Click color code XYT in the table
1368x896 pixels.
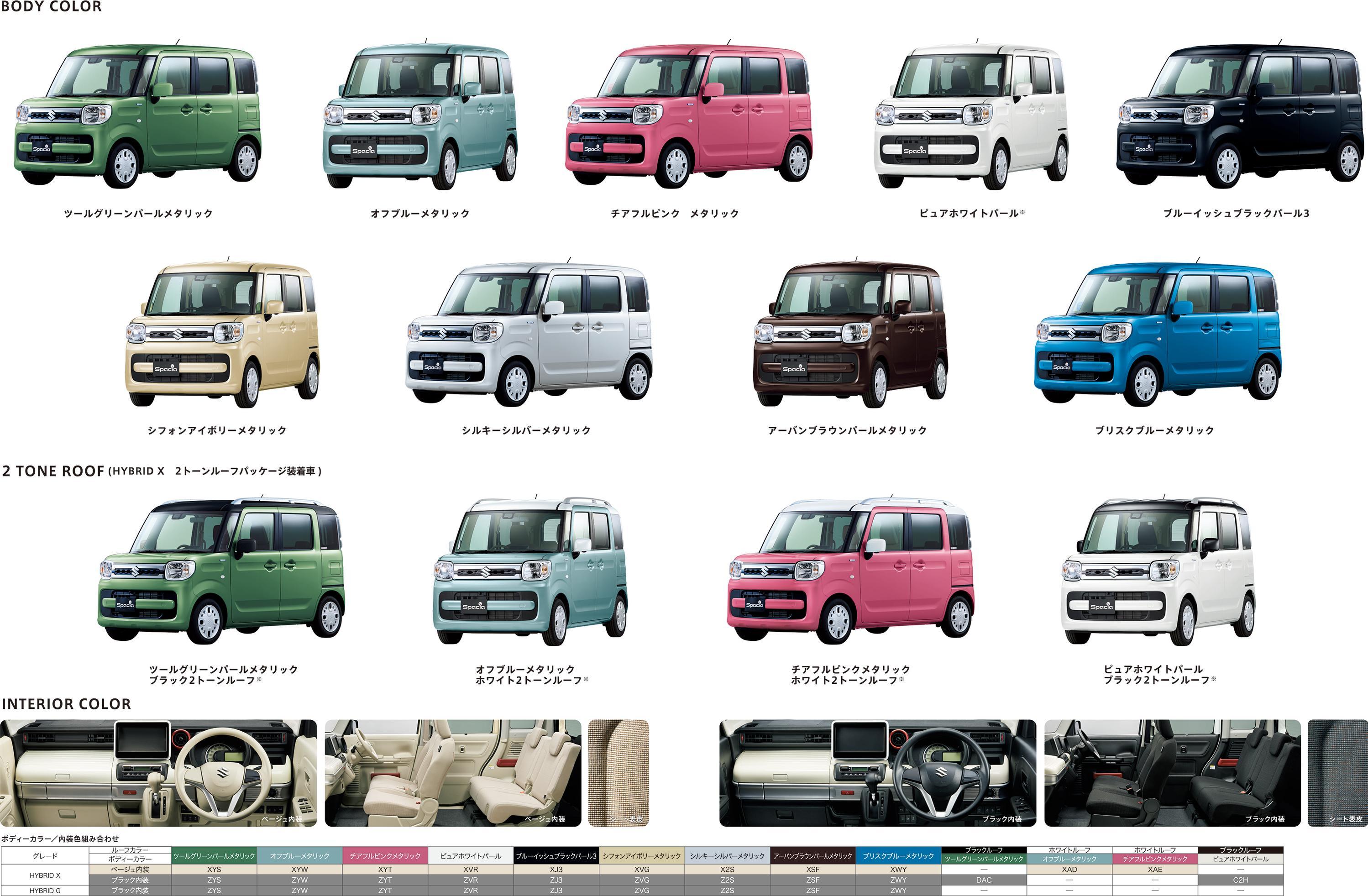pos(385,870)
